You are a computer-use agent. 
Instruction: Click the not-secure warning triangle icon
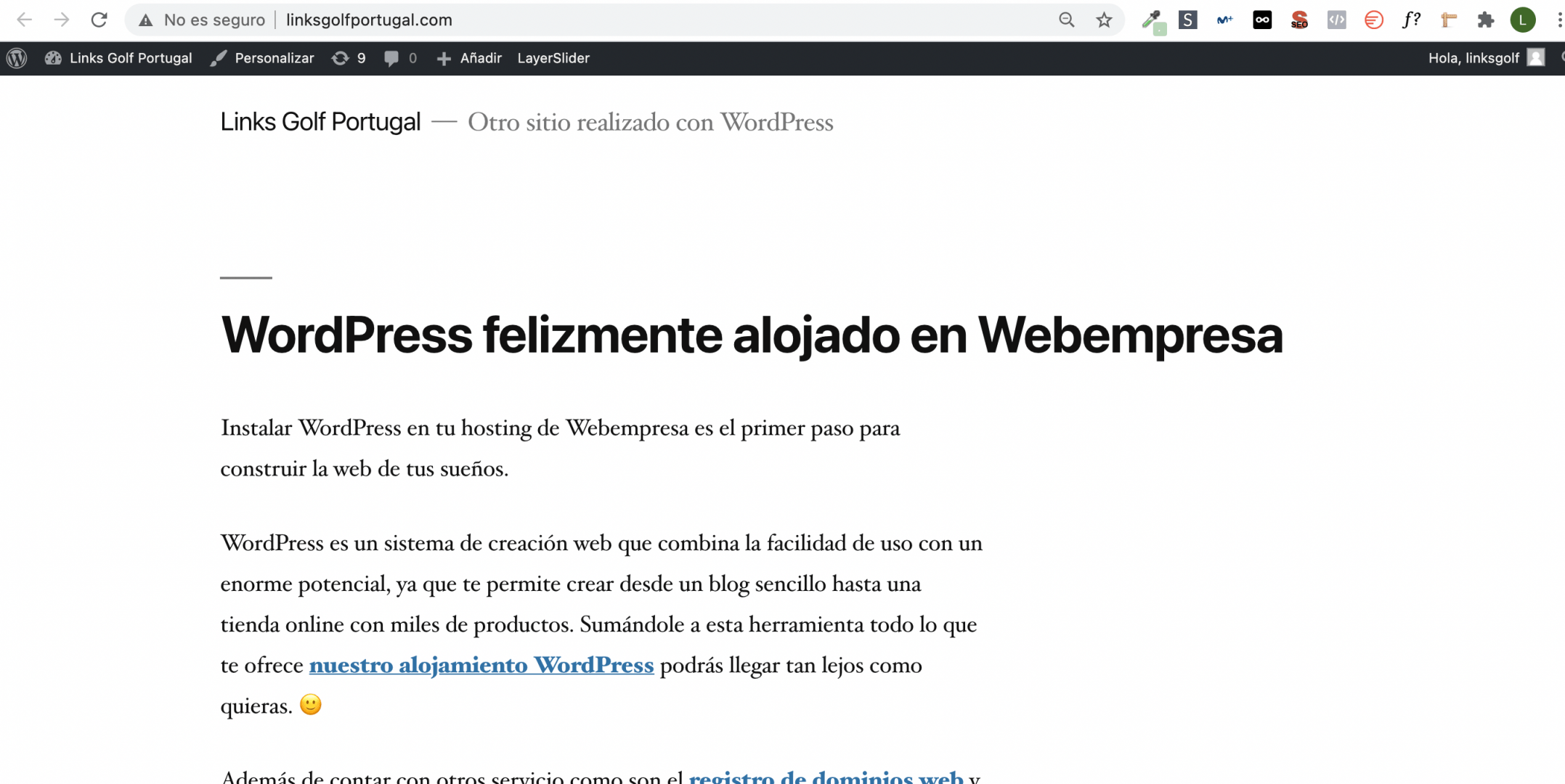point(145,20)
